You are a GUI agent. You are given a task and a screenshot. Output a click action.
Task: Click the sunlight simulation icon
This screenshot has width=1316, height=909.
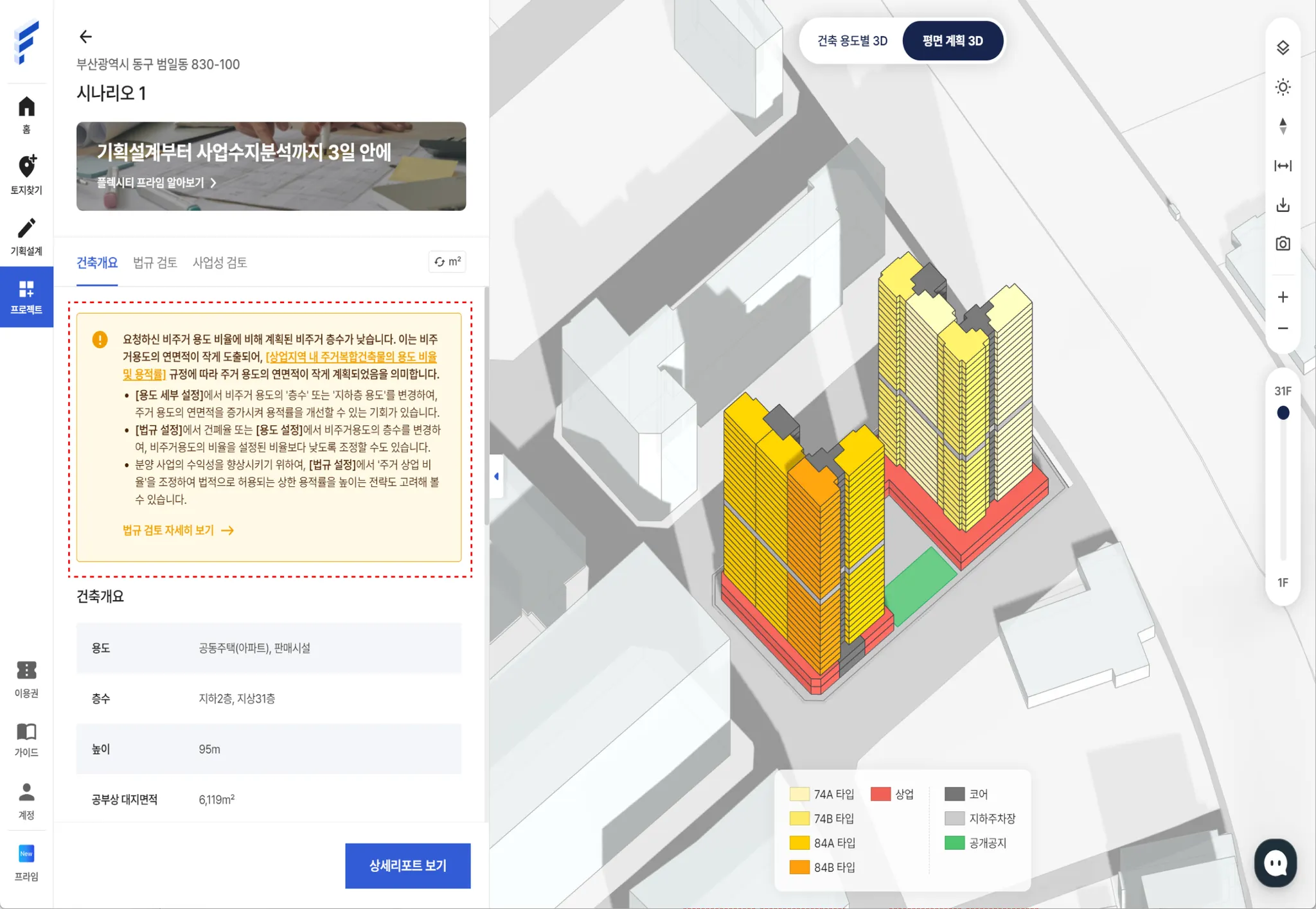click(1283, 87)
